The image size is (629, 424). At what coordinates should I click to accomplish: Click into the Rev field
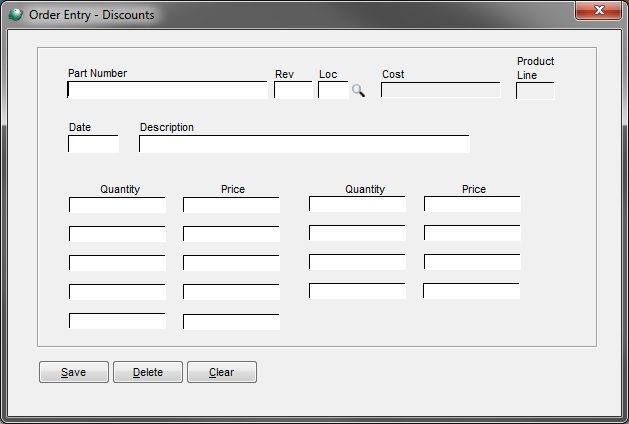pos(293,90)
